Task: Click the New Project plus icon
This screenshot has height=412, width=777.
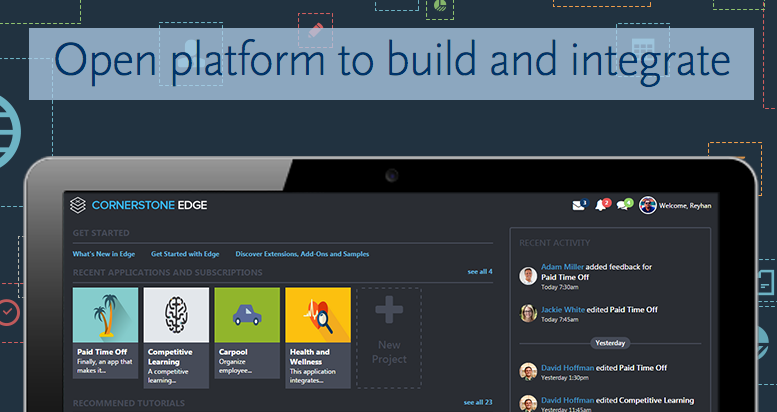Action: [x=389, y=310]
